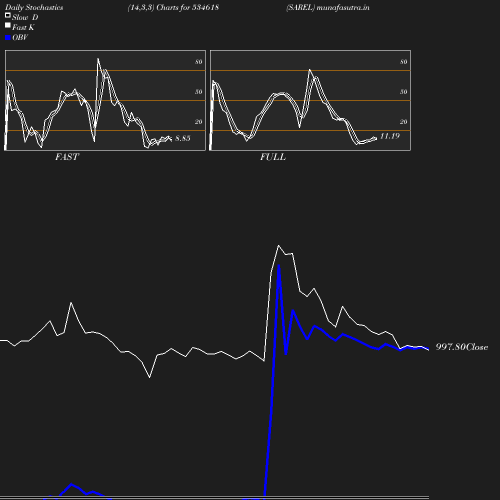Click the FAST chart label
Viewport: 500px width, 500px height.
67,157
